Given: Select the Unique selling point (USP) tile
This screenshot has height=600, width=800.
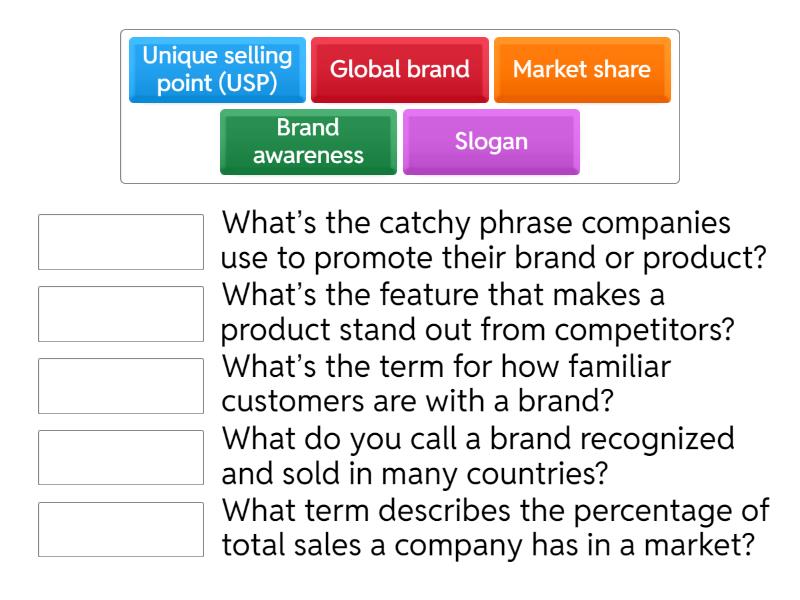Looking at the screenshot, I should pos(218,70).
